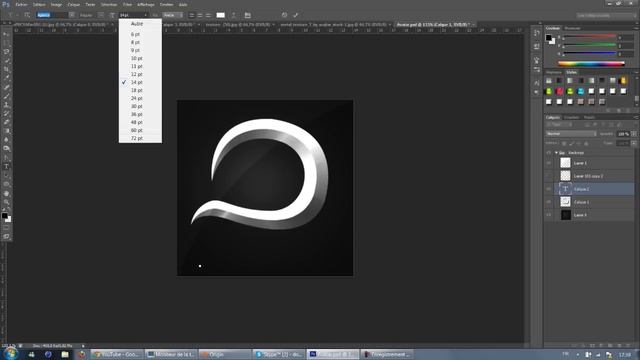640x360 pixels.
Task: Adjust the blue color slider
Action: coord(589,53)
